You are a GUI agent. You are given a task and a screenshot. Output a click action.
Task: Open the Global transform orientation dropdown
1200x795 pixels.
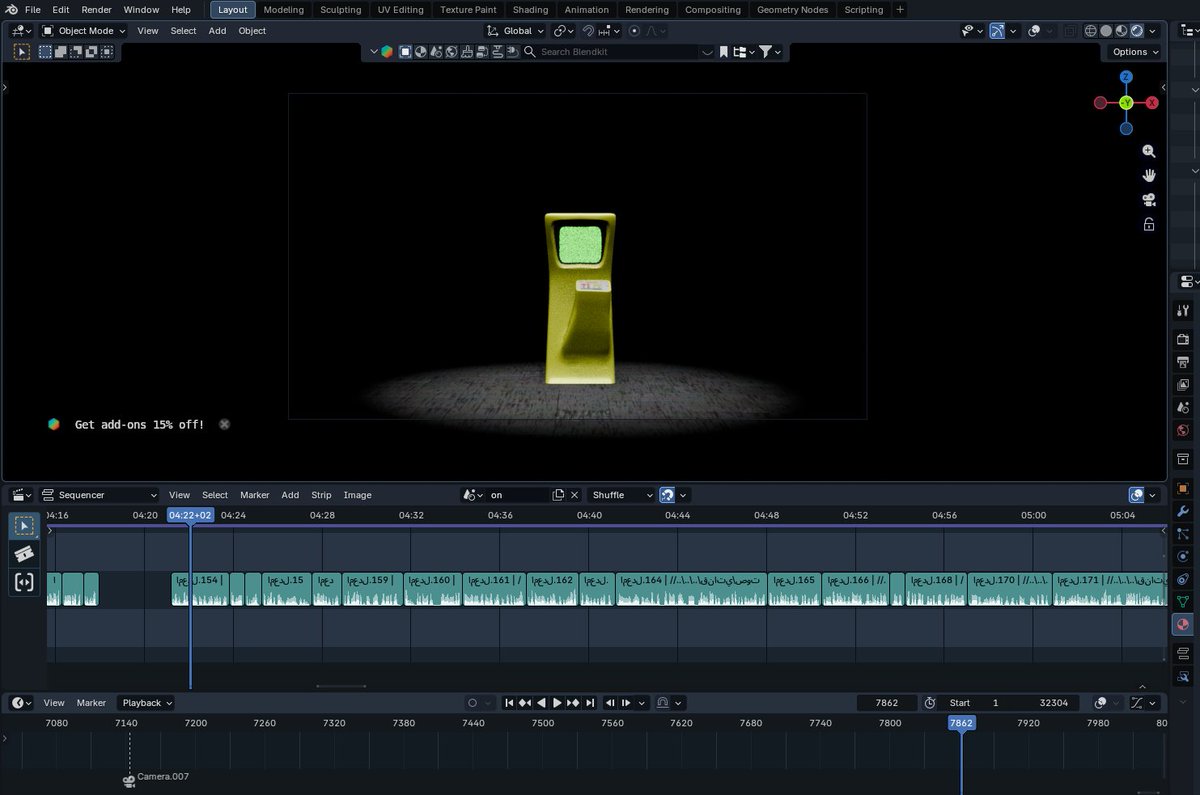[516, 31]
